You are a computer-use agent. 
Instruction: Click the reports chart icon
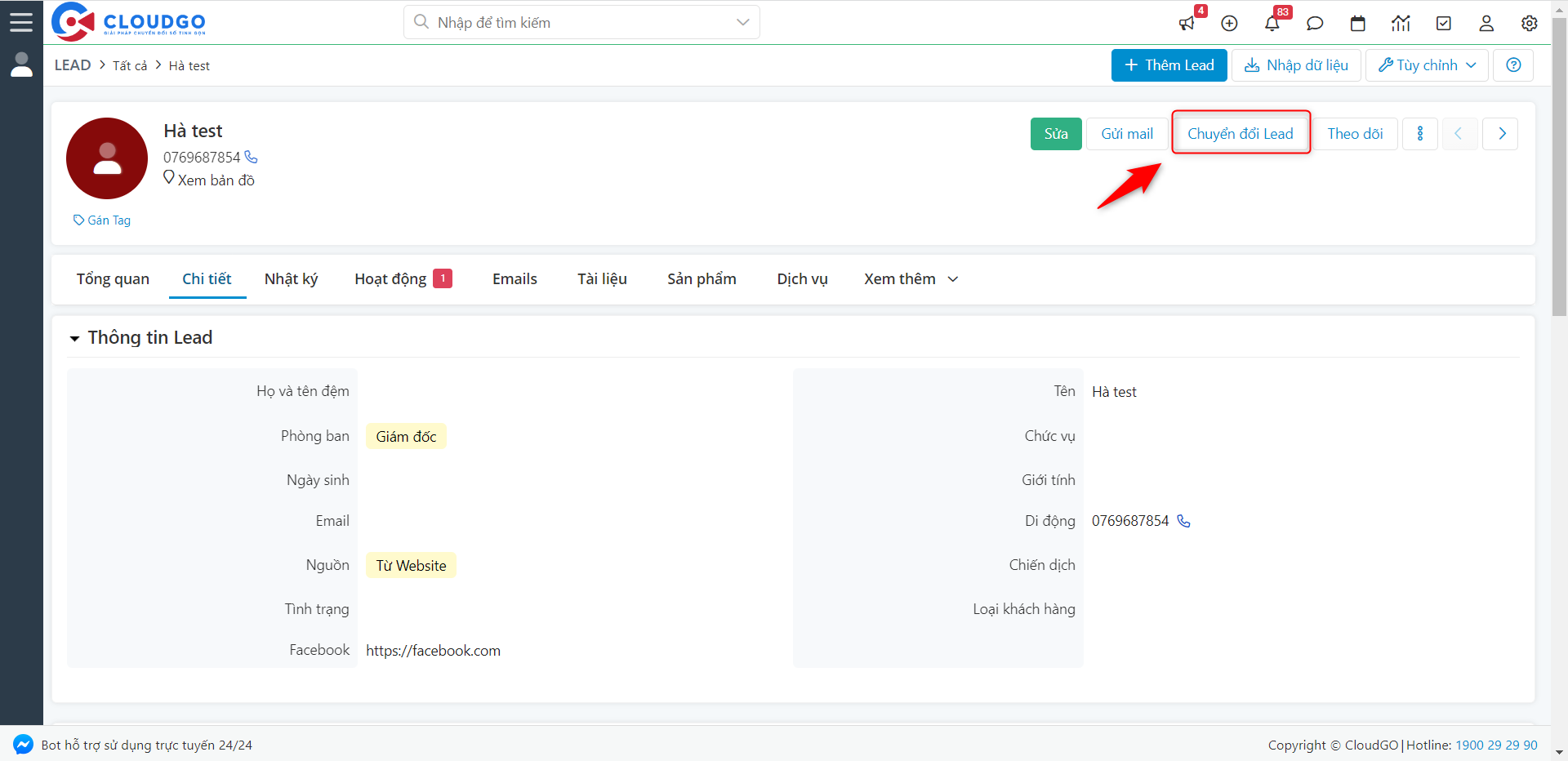[x=1401, y=24]
